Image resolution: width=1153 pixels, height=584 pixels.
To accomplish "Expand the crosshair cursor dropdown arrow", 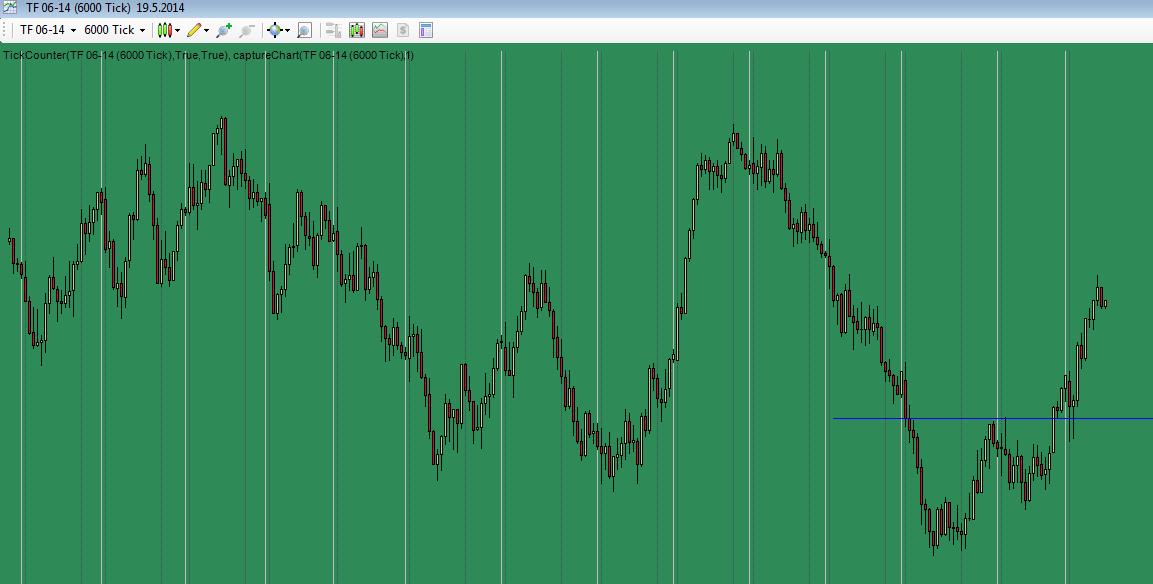I will click(x=288, y=31).
